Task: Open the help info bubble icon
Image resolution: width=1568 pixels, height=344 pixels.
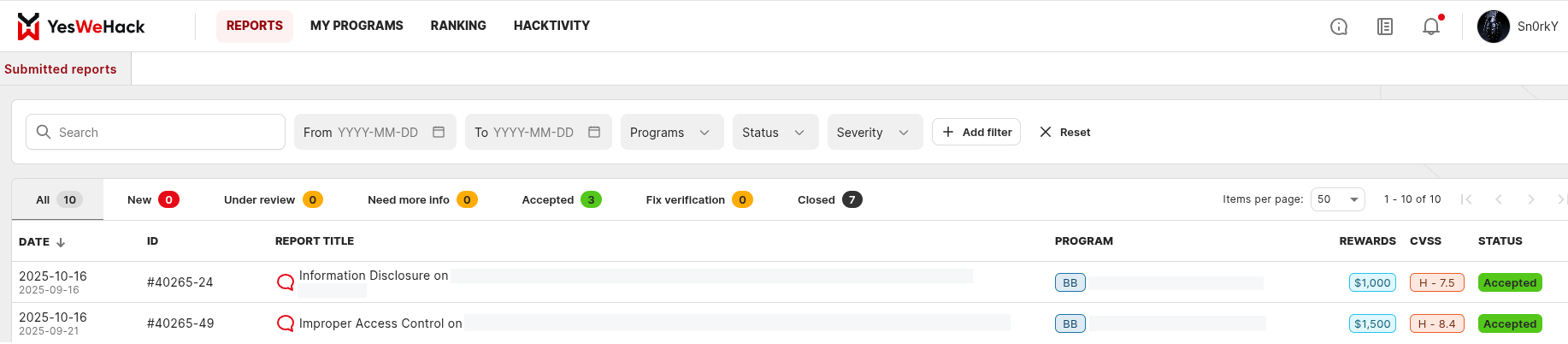Action: click(x=1339, y=27)
